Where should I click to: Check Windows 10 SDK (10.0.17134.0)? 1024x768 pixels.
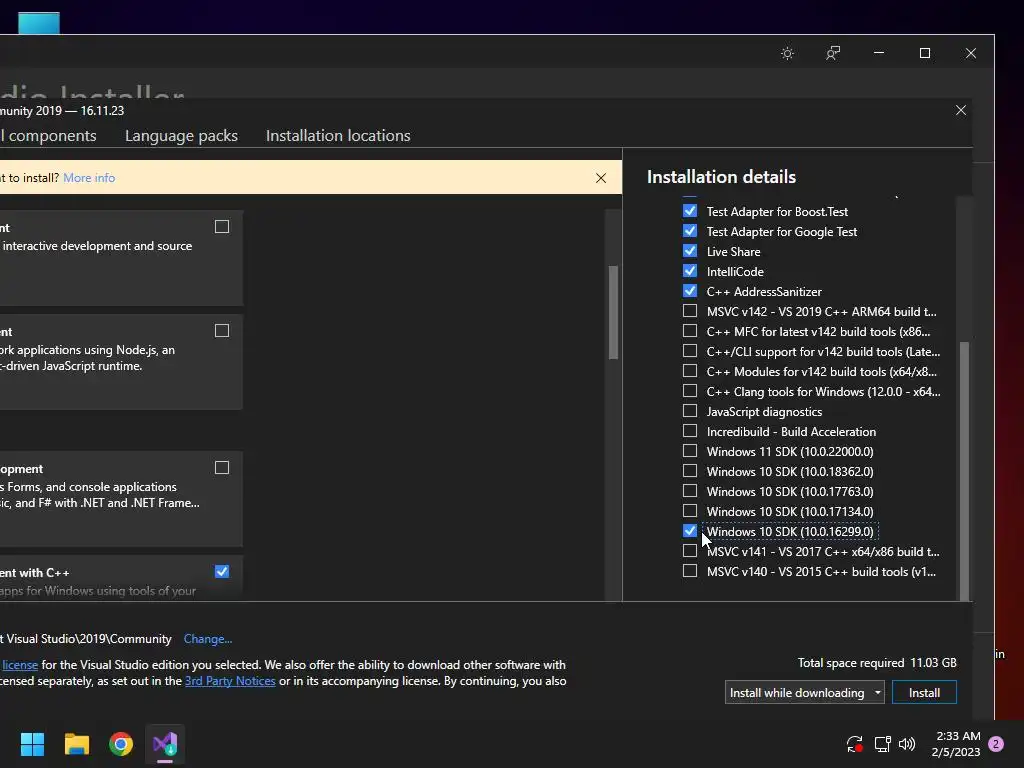[690, 511]
